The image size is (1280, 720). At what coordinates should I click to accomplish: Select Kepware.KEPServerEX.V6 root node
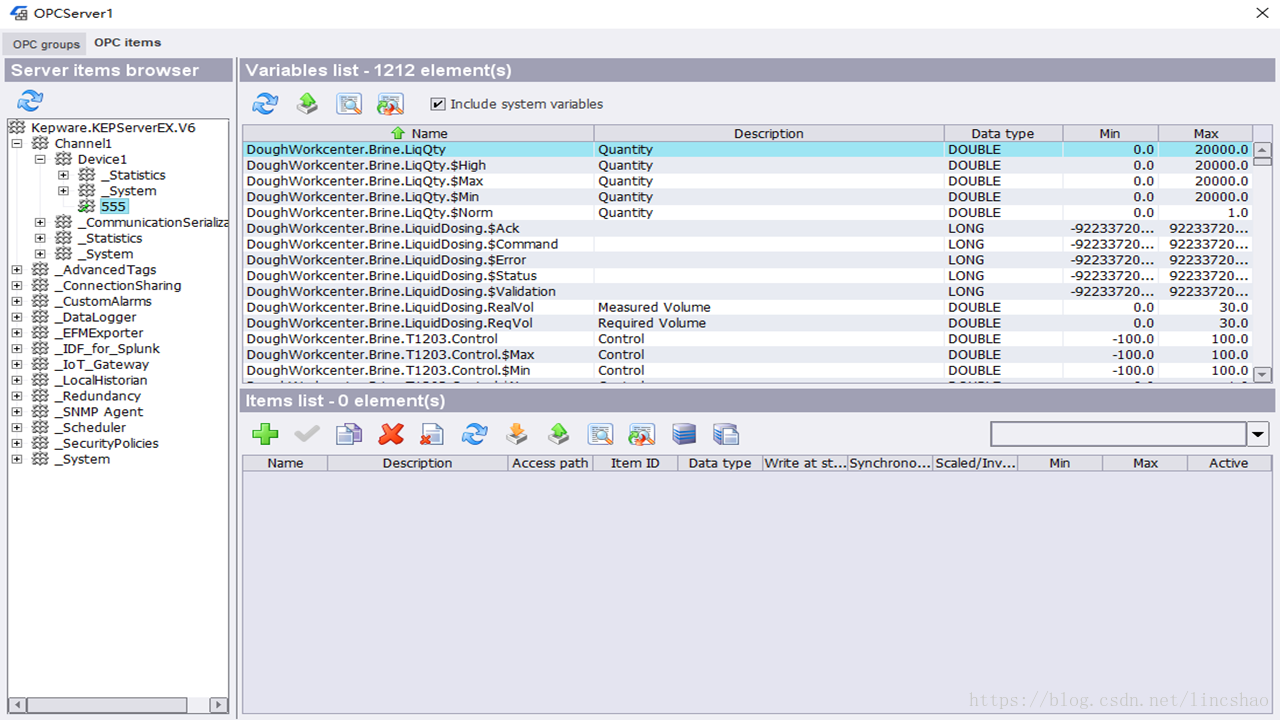point(113,128)
